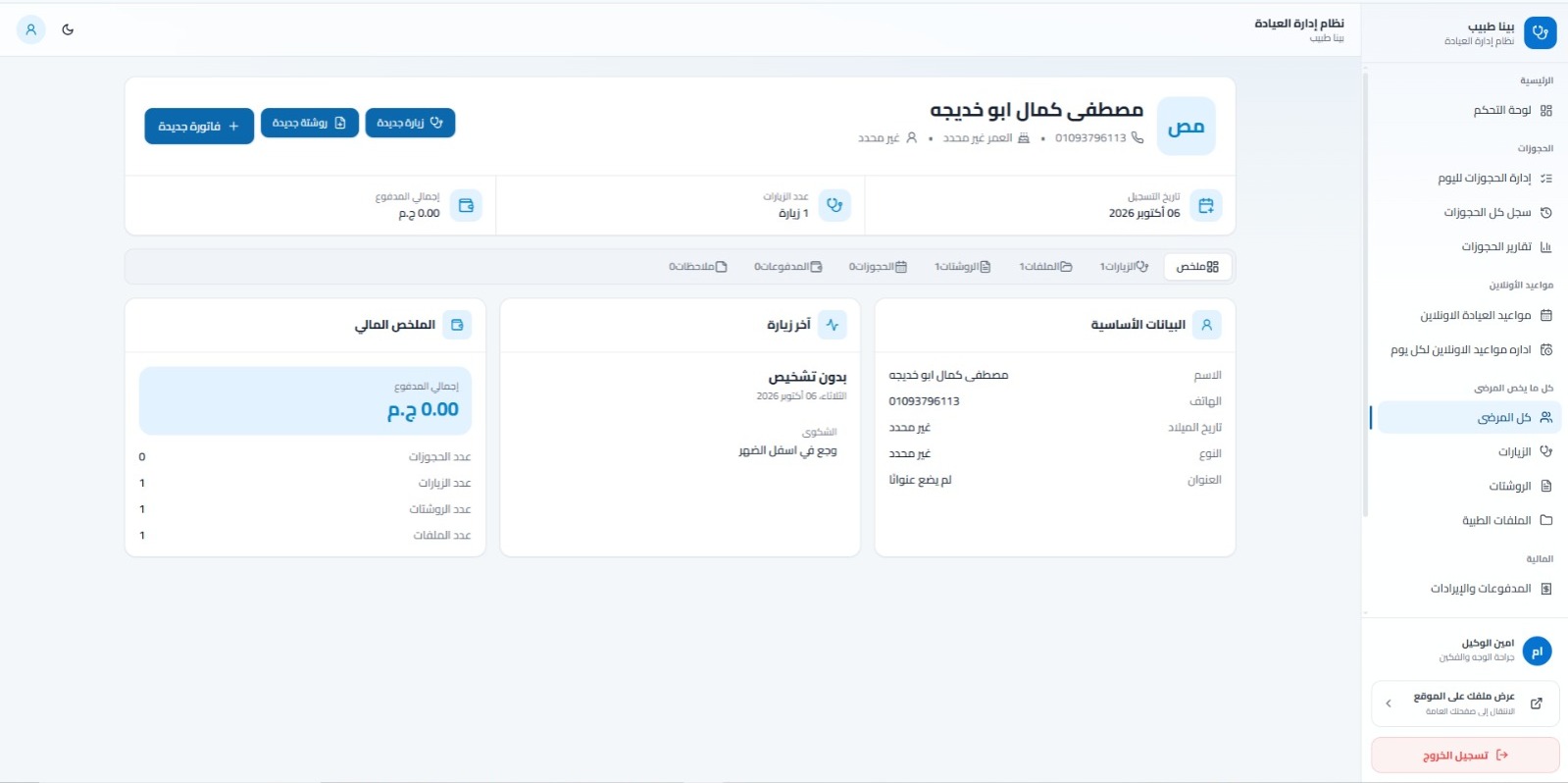The height and width of the screenshot is (783, 1568).
Task: Select كل المرضى in the sidebar
Action: (x=1469, y=418)
